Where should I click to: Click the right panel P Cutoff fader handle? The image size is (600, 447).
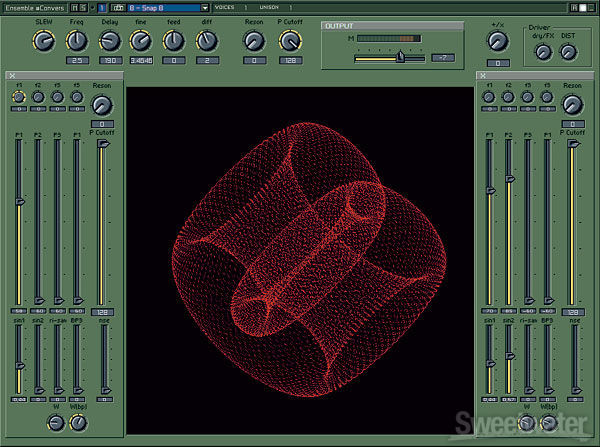pos(572,144)
